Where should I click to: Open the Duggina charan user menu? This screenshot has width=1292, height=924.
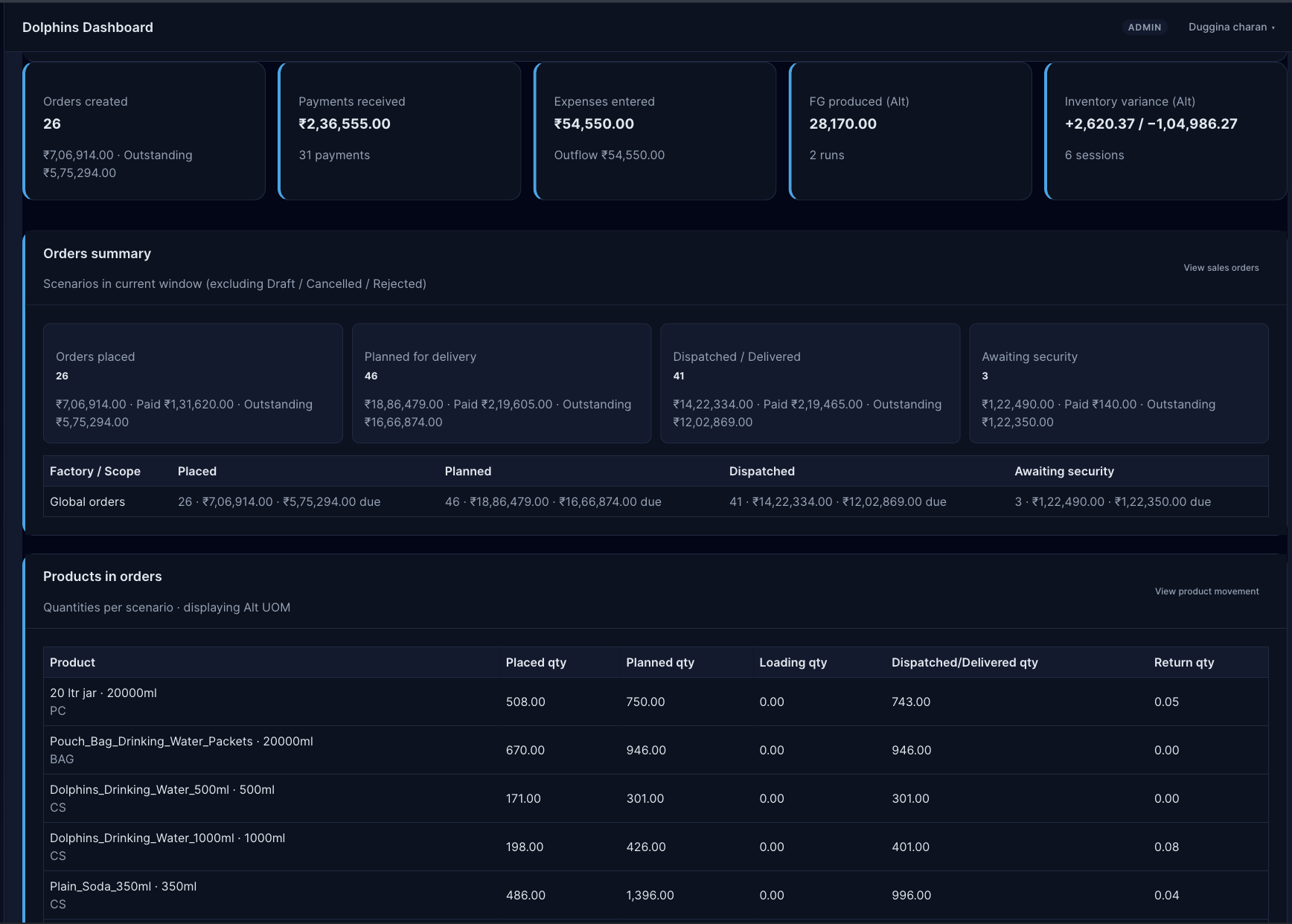tap(1229, 27)
